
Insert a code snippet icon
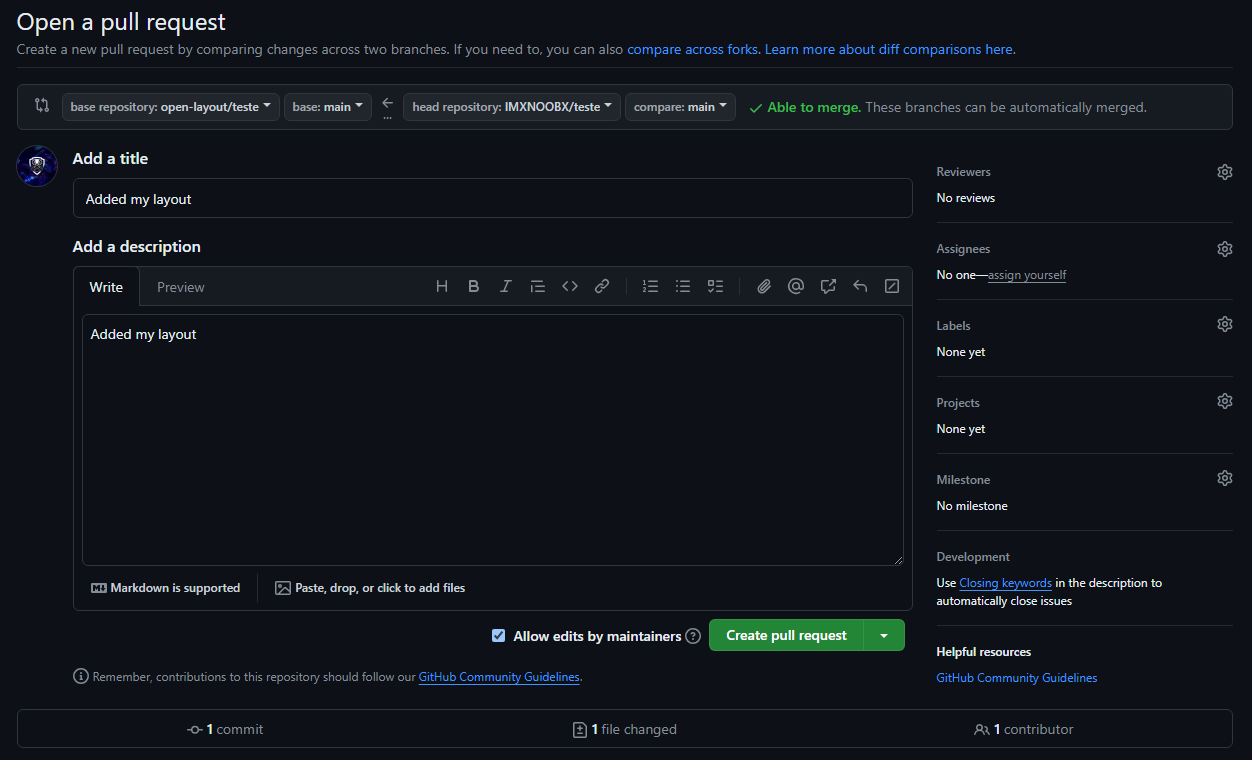(x=570, y=286)
